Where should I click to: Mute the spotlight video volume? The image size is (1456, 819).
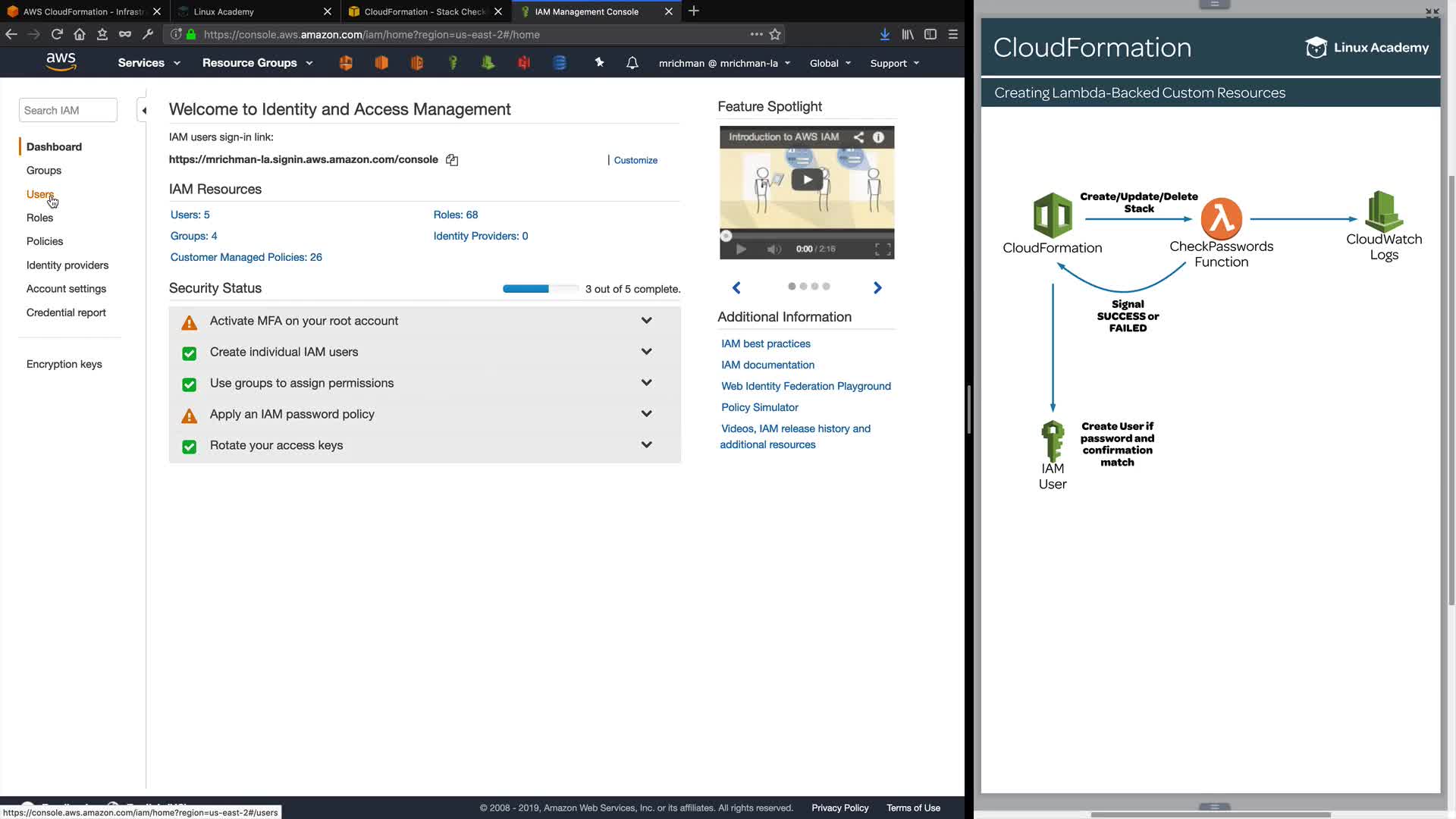tap(773, 249)
